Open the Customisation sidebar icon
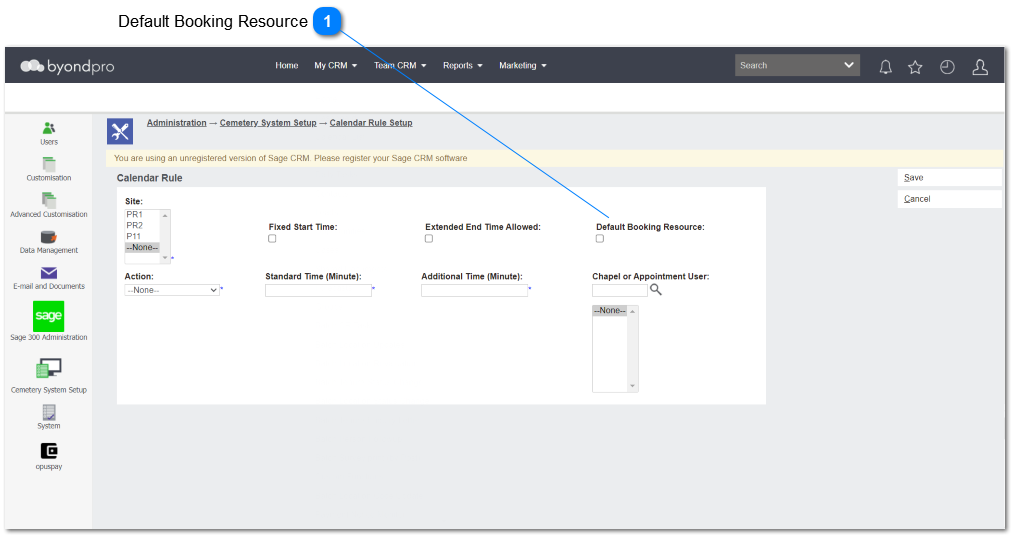The width and height of the screenshot is (1014, 538). [49, 164]
